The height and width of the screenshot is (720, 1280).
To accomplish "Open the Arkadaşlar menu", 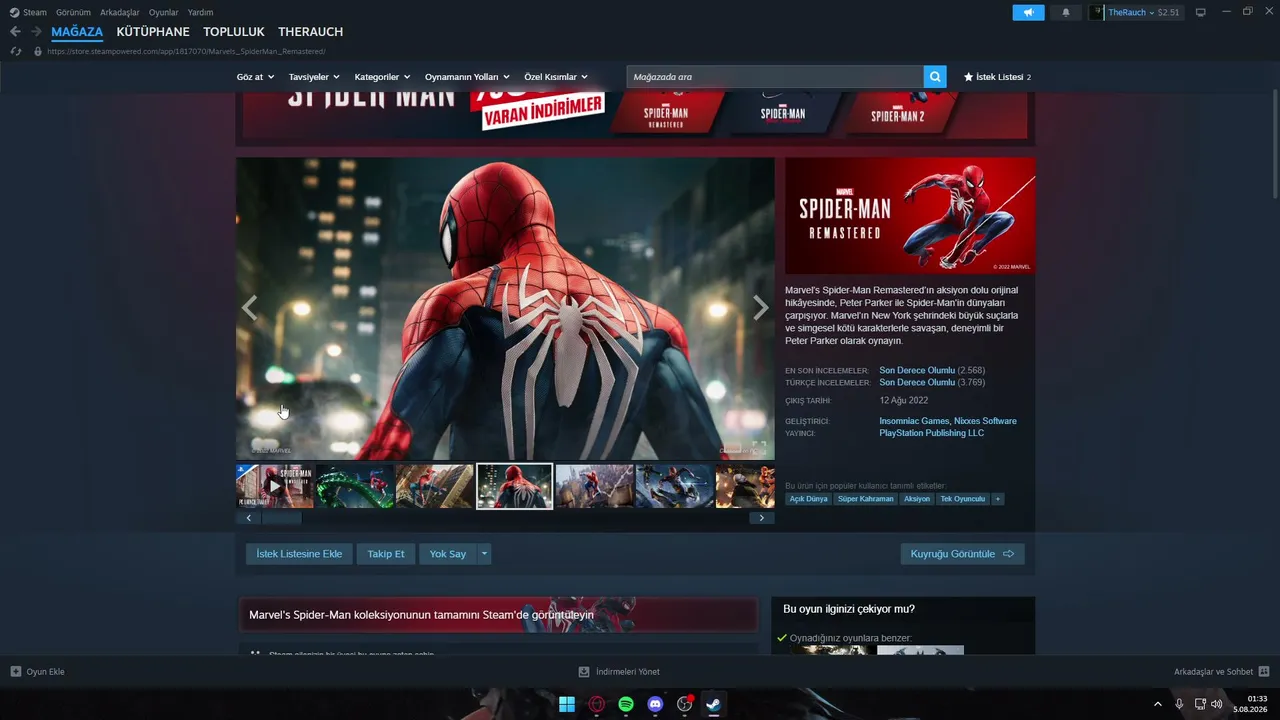I will (120, 12).
